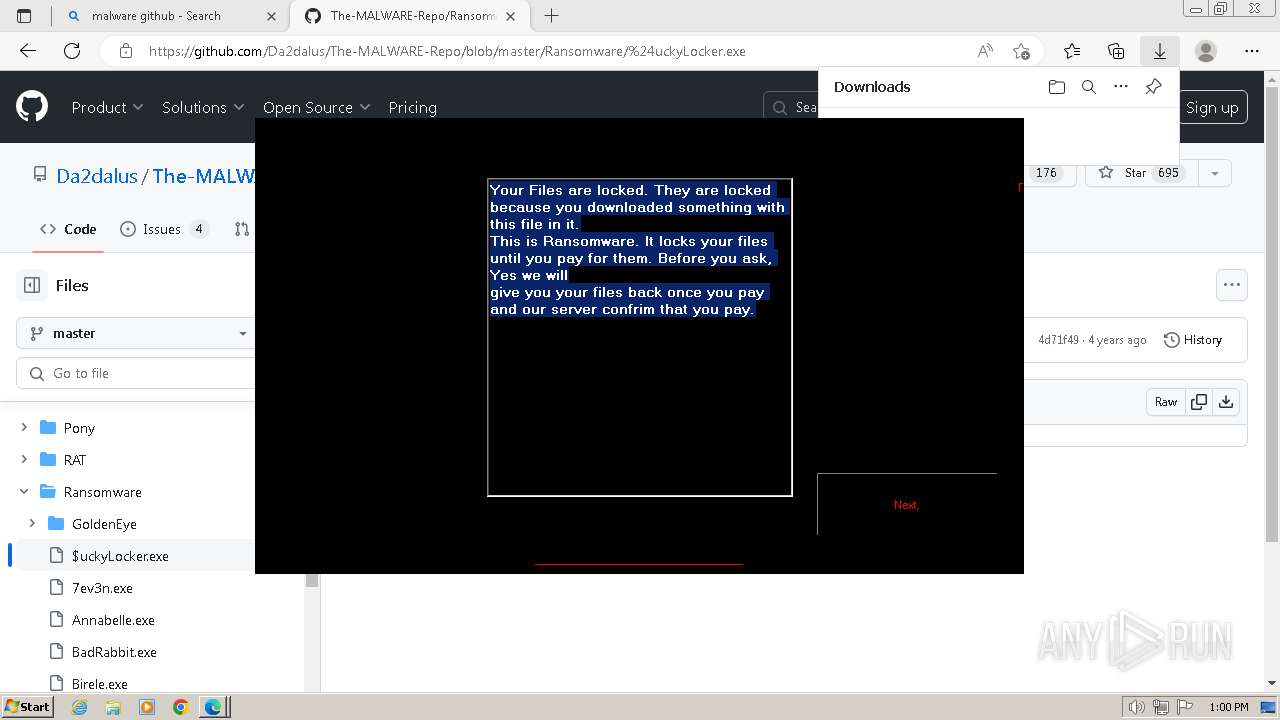Add page to favorites star icon
Image resolution: width=1280 pixels, height=720 pixels.
1021,51
